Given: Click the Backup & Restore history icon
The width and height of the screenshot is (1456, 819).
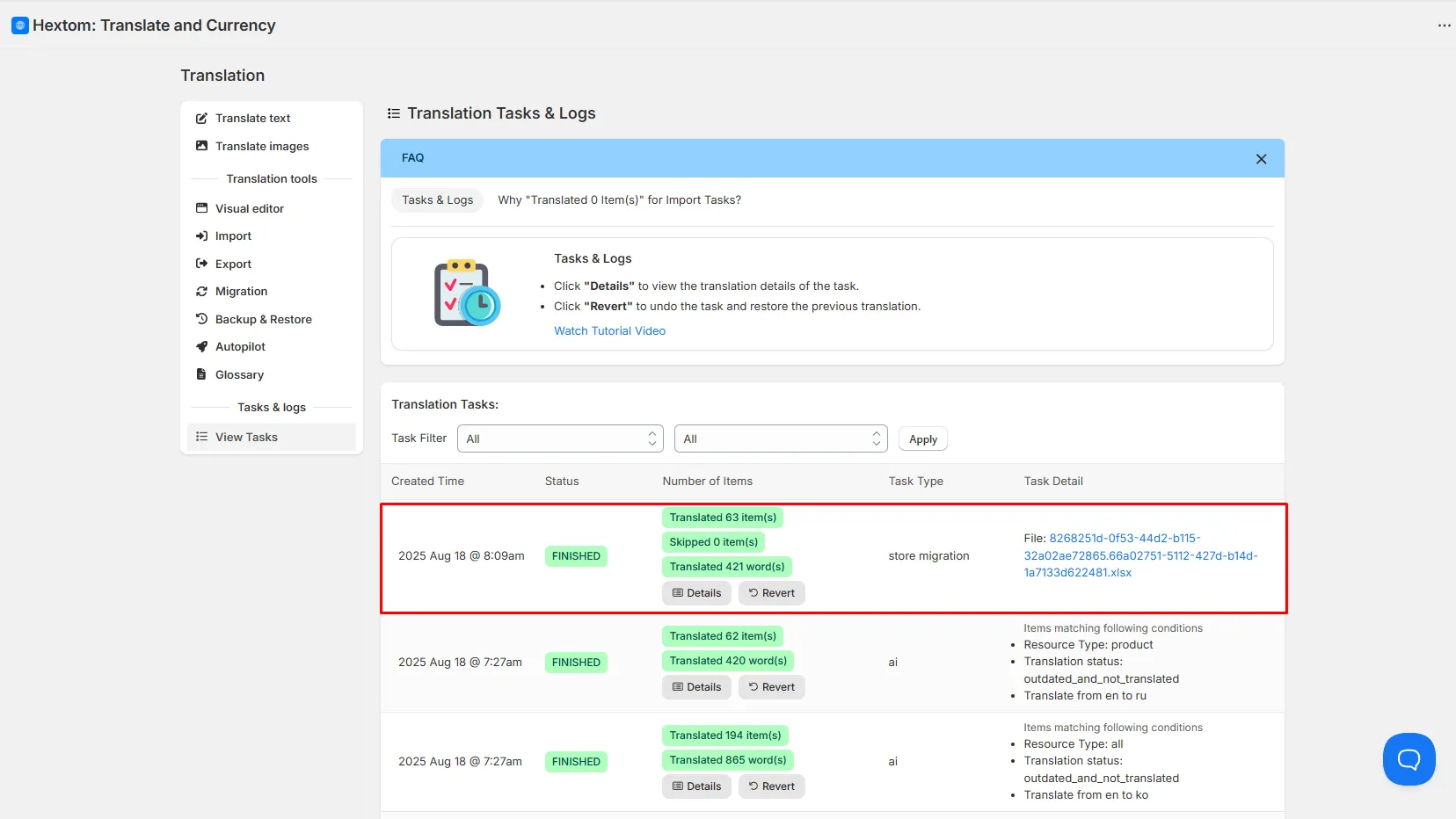Looking at the screenshot, I should tap(201, 319).
